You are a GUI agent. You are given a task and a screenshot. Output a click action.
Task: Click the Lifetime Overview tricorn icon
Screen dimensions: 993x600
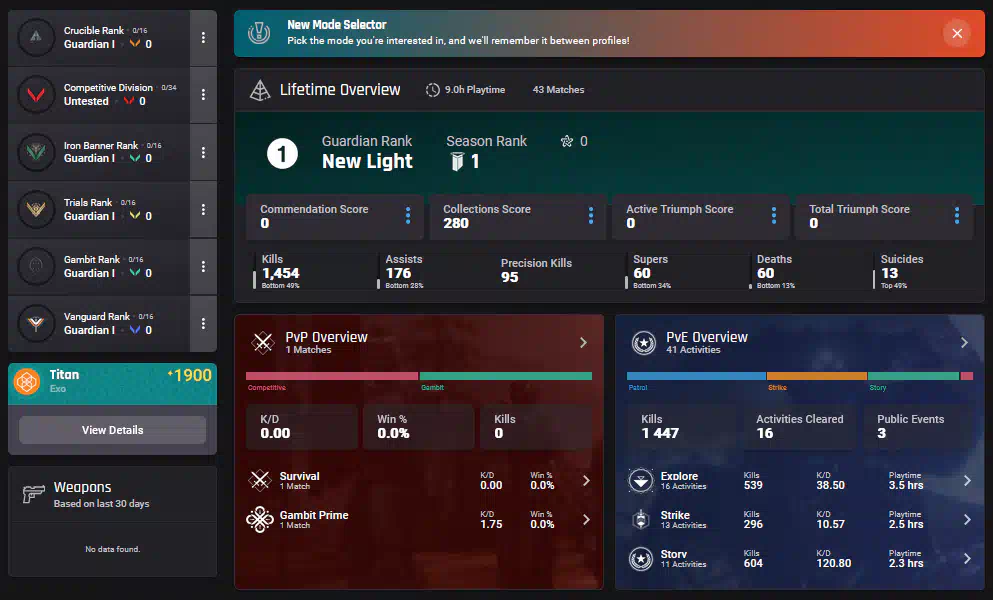[x=260, y=90]
